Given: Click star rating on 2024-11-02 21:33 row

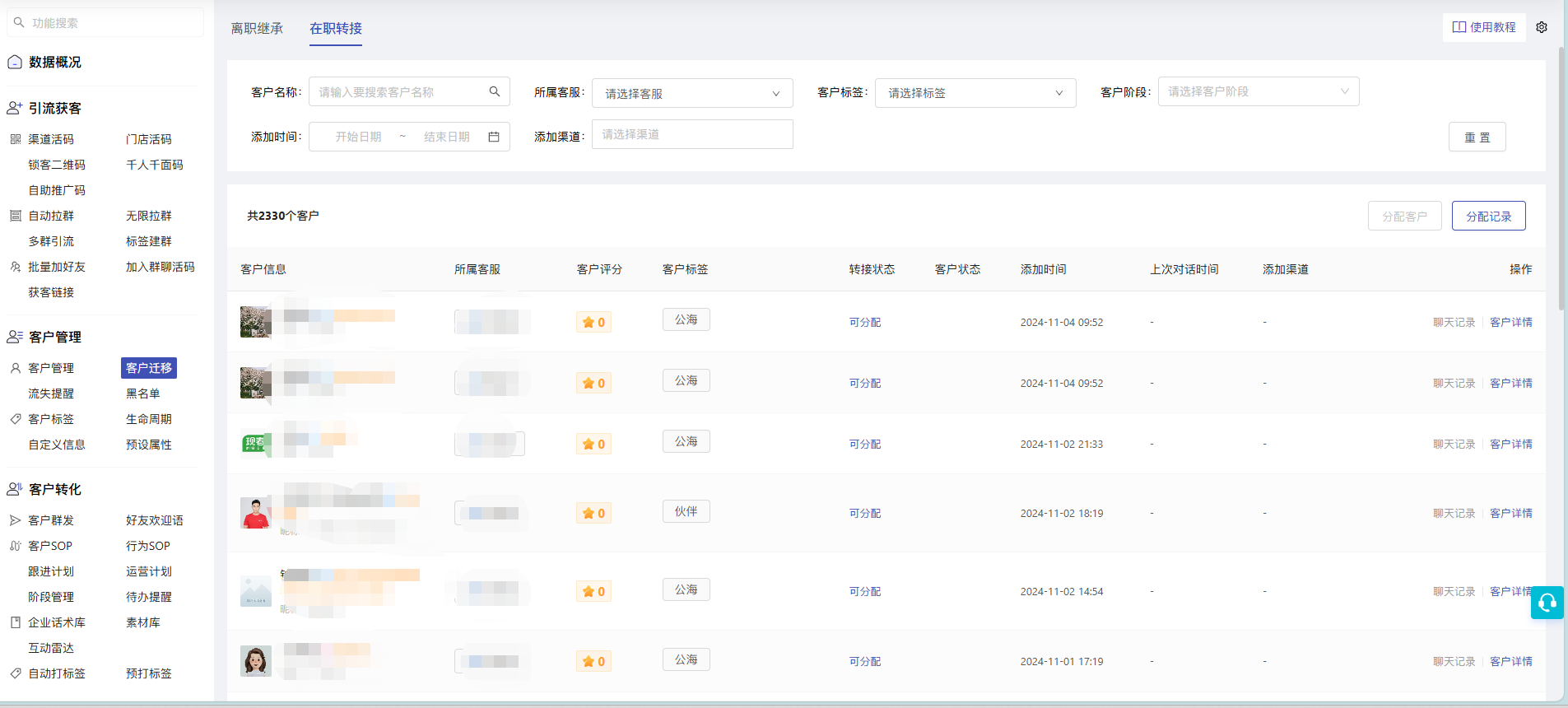Looking at the screenshot, I should [594, 444].
